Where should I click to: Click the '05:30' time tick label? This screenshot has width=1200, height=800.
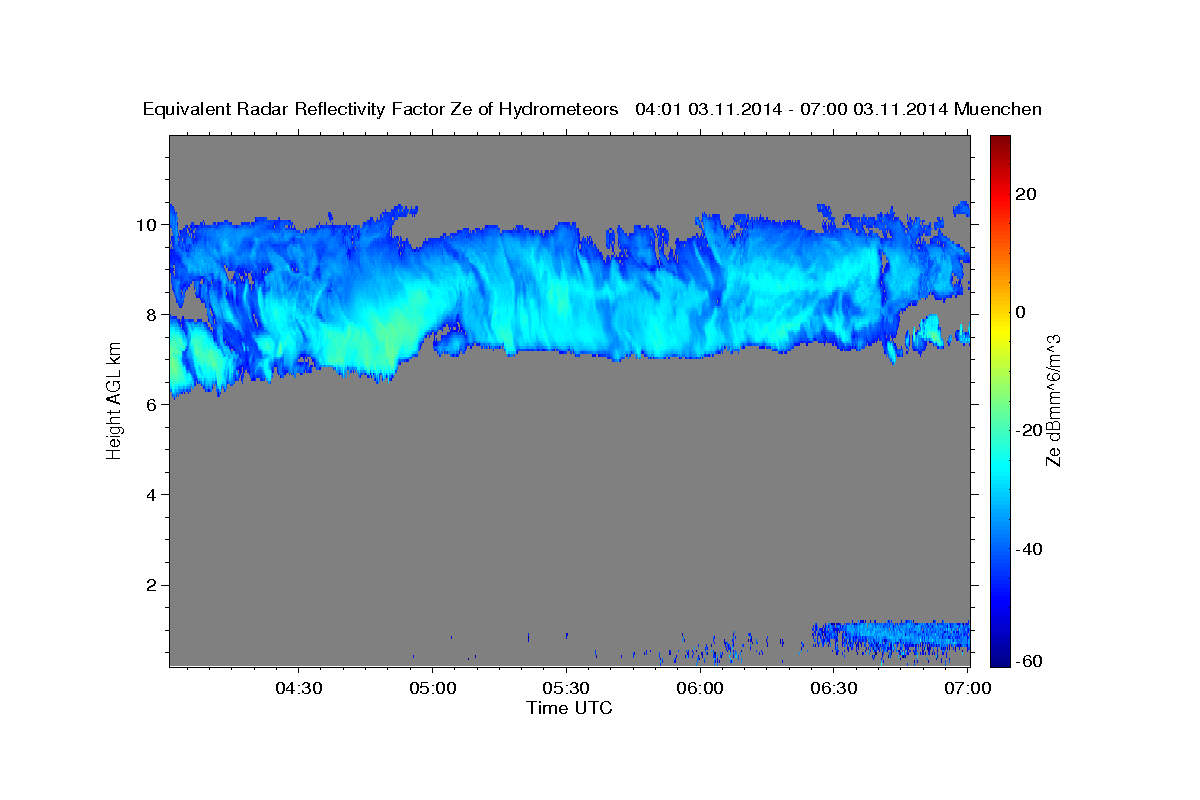(567, 688)
